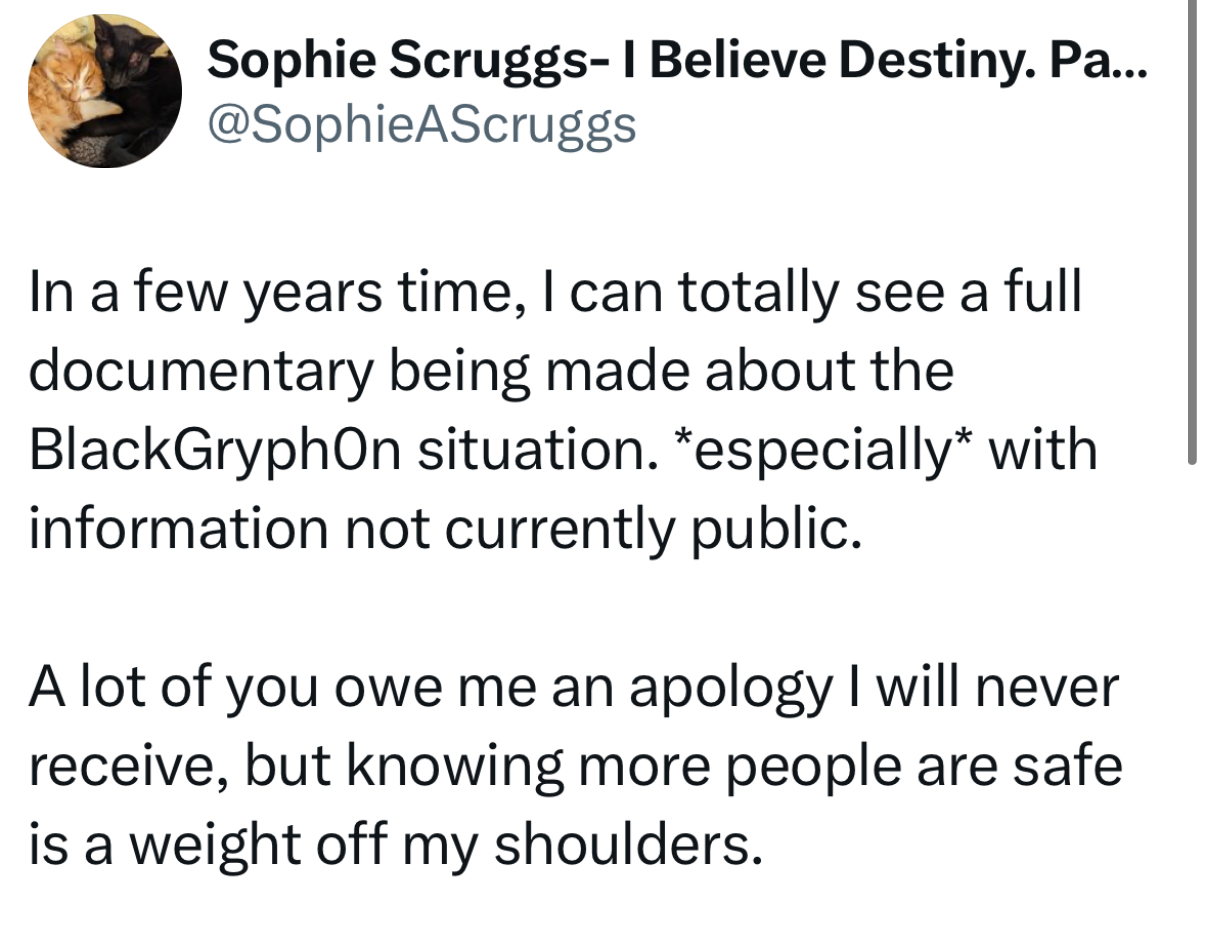Click the line "information not currently public."
Image resolution: width=1206 pixels, height=937 pixels.
click(x=443, y=529)
